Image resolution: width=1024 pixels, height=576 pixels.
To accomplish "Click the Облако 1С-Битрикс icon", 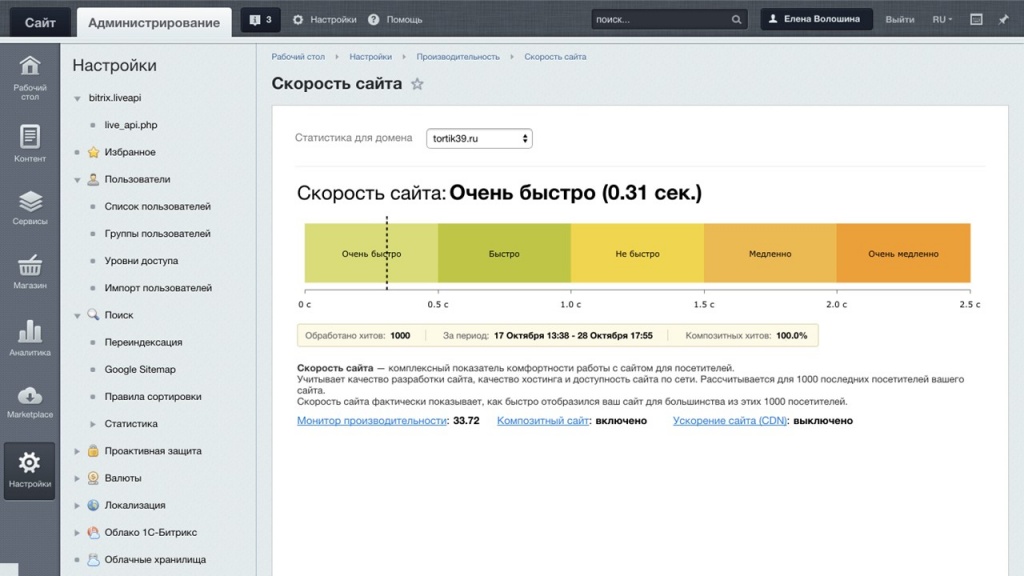I will 93,532.
